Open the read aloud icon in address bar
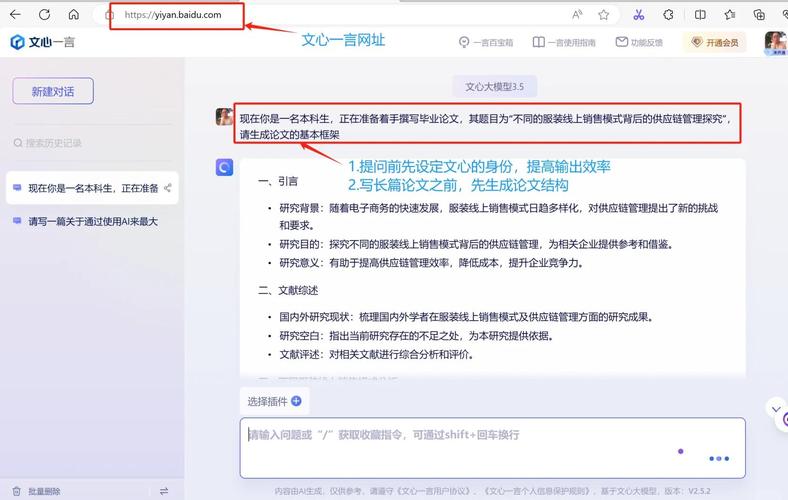788x500 pixels. [577, 15]
